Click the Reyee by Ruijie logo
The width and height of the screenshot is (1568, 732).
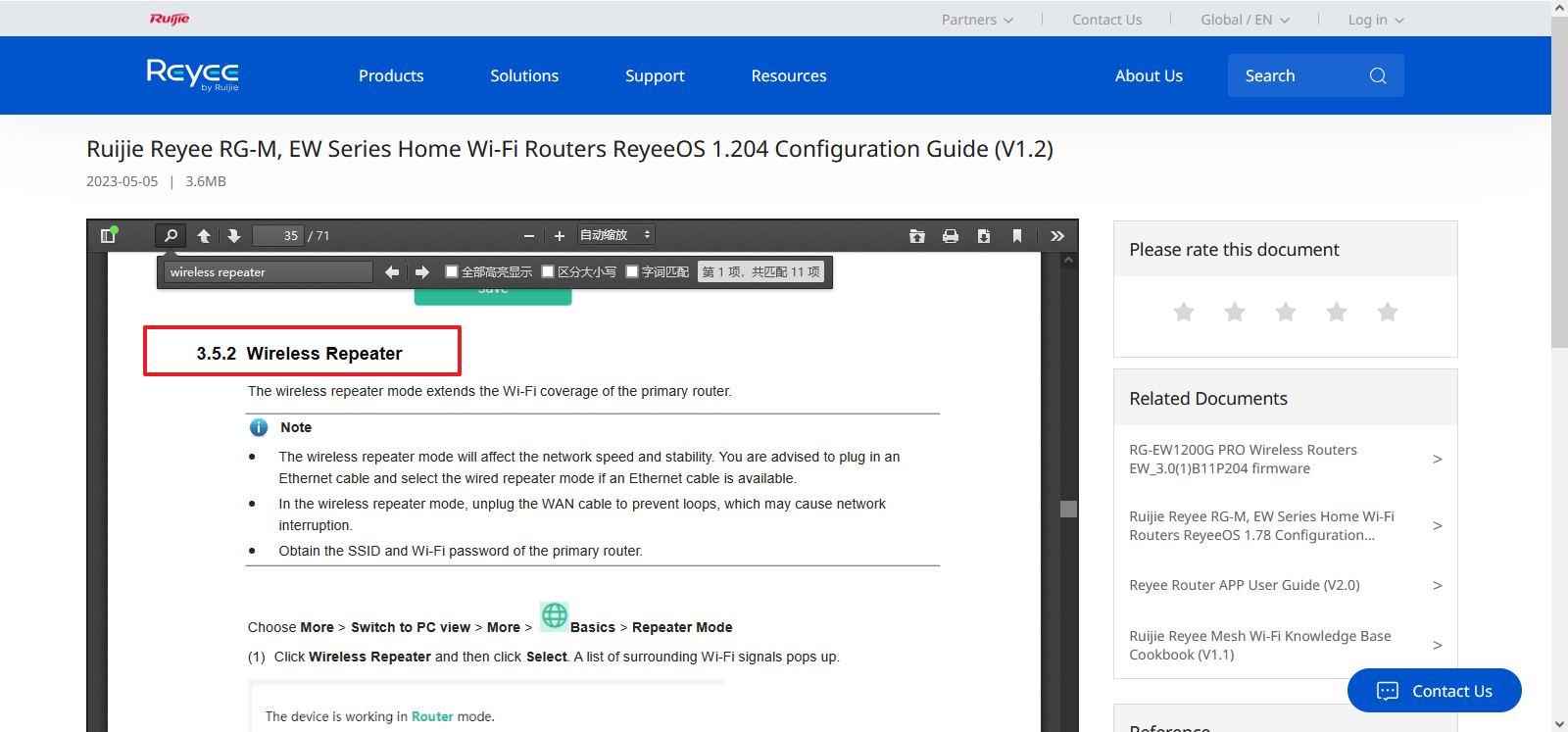(193, 74)
